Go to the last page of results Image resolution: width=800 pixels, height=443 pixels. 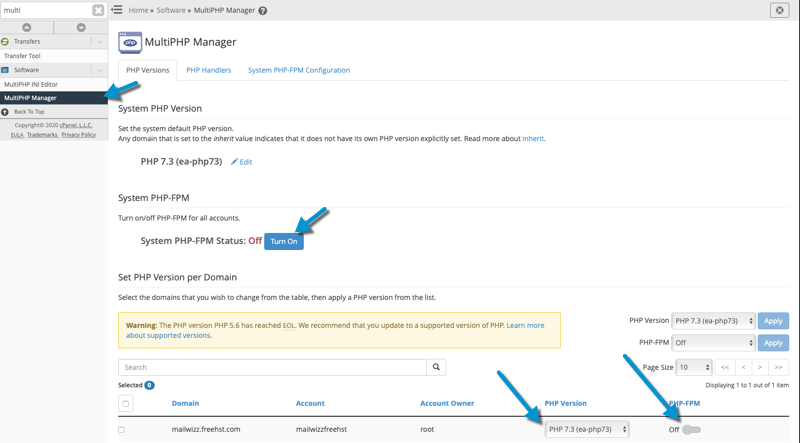click(x=779, y=367)
